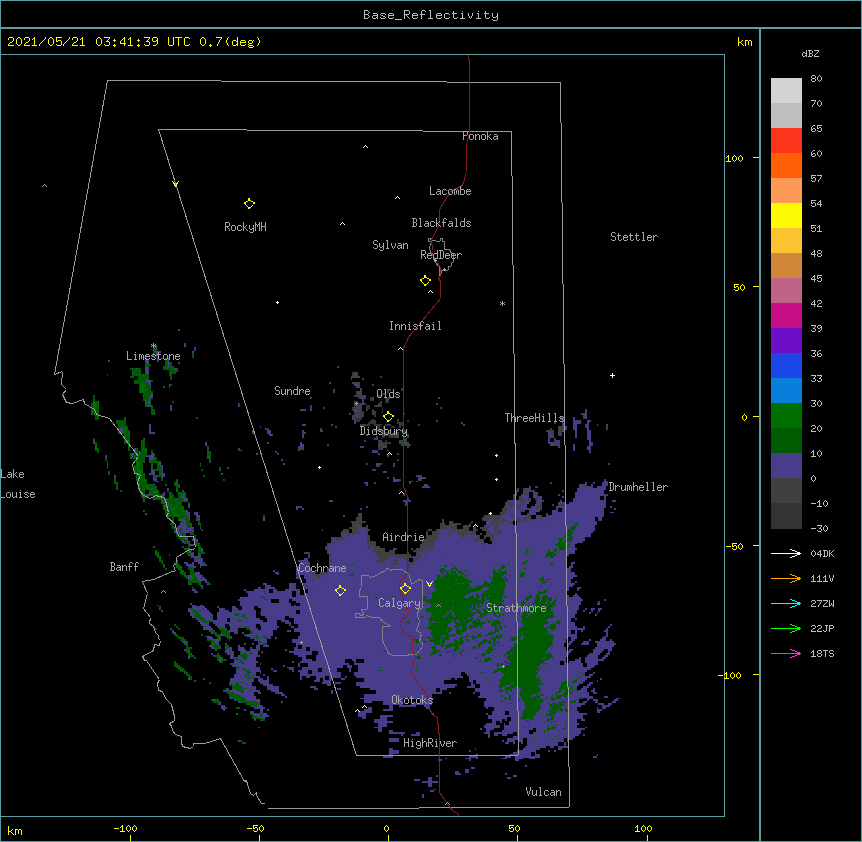862x842 pixels.
Task: Click the Banff label
Action: pos(124,567)
